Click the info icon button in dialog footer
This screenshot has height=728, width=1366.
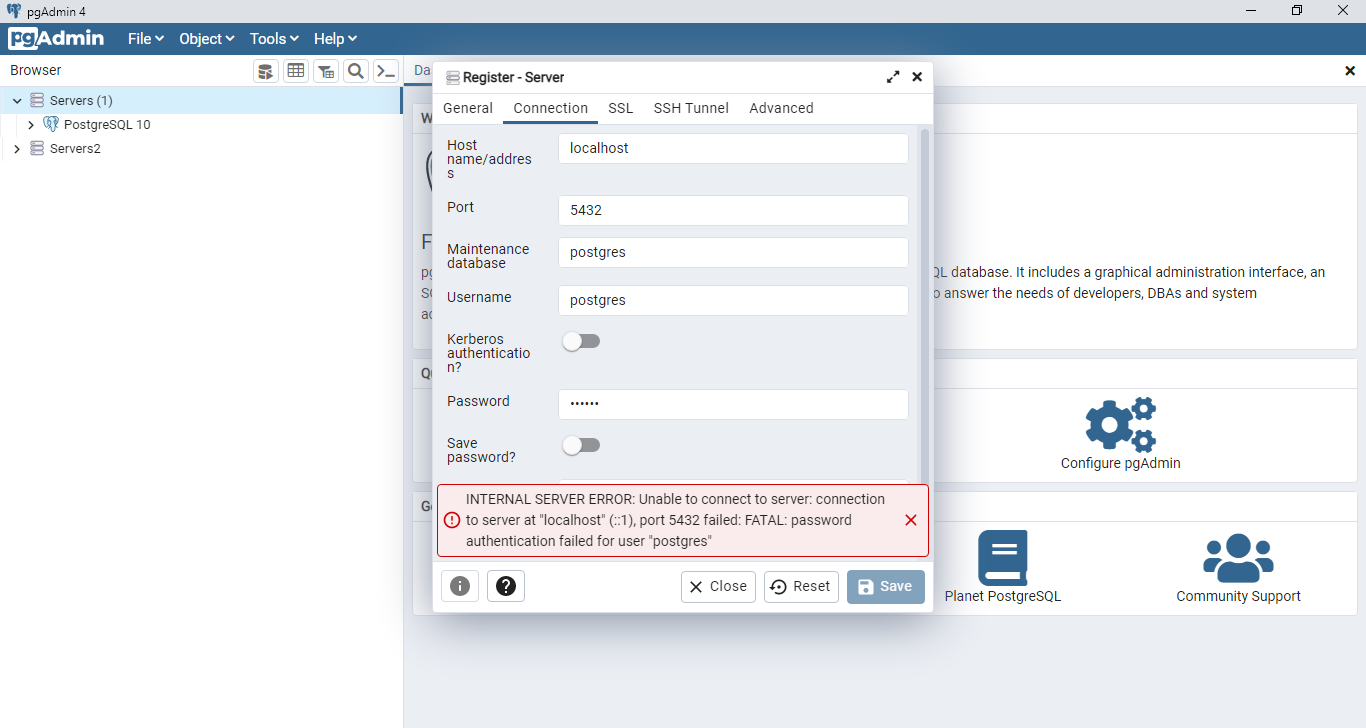coord(460,586)
